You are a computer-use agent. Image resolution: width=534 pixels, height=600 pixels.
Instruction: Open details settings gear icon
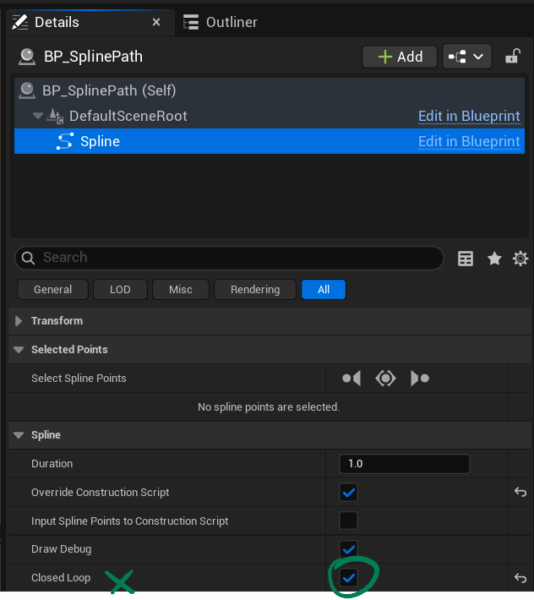pyautogui.click(x=520, y=259)
